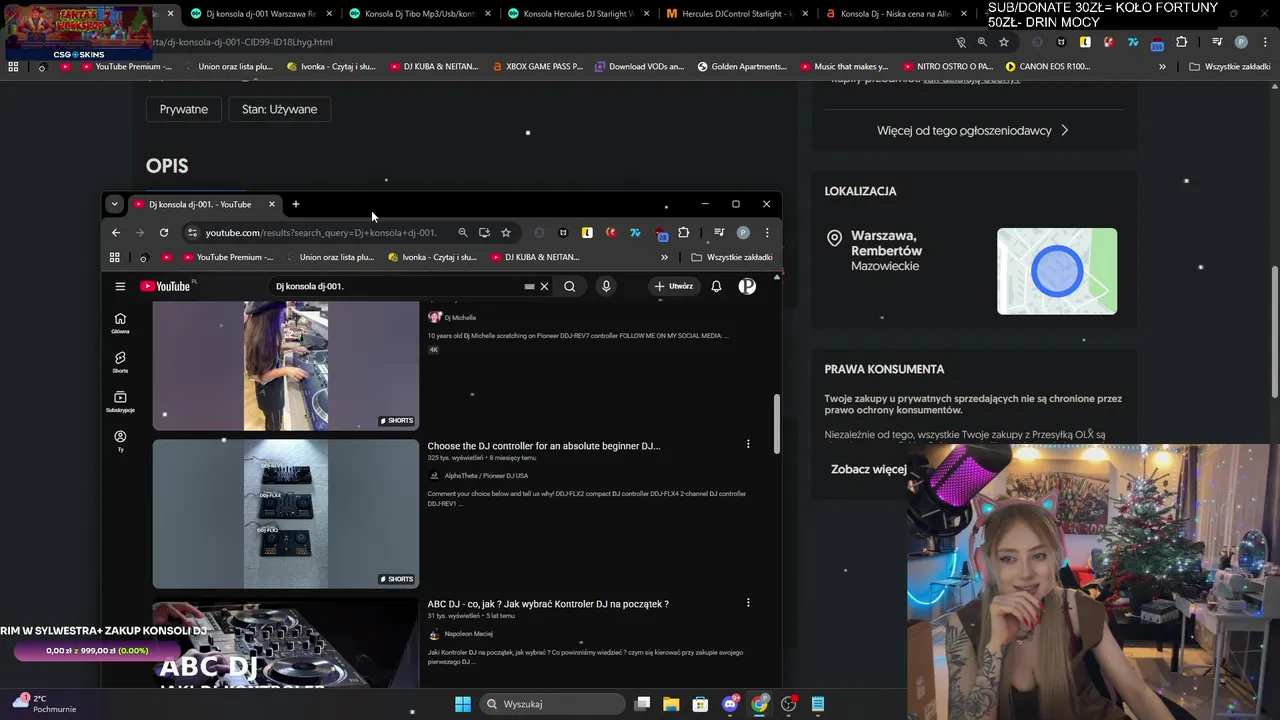Viewport: 1280px width, 720px height.
Task: Start voice search with microphone icon
Action: [606, 286]
